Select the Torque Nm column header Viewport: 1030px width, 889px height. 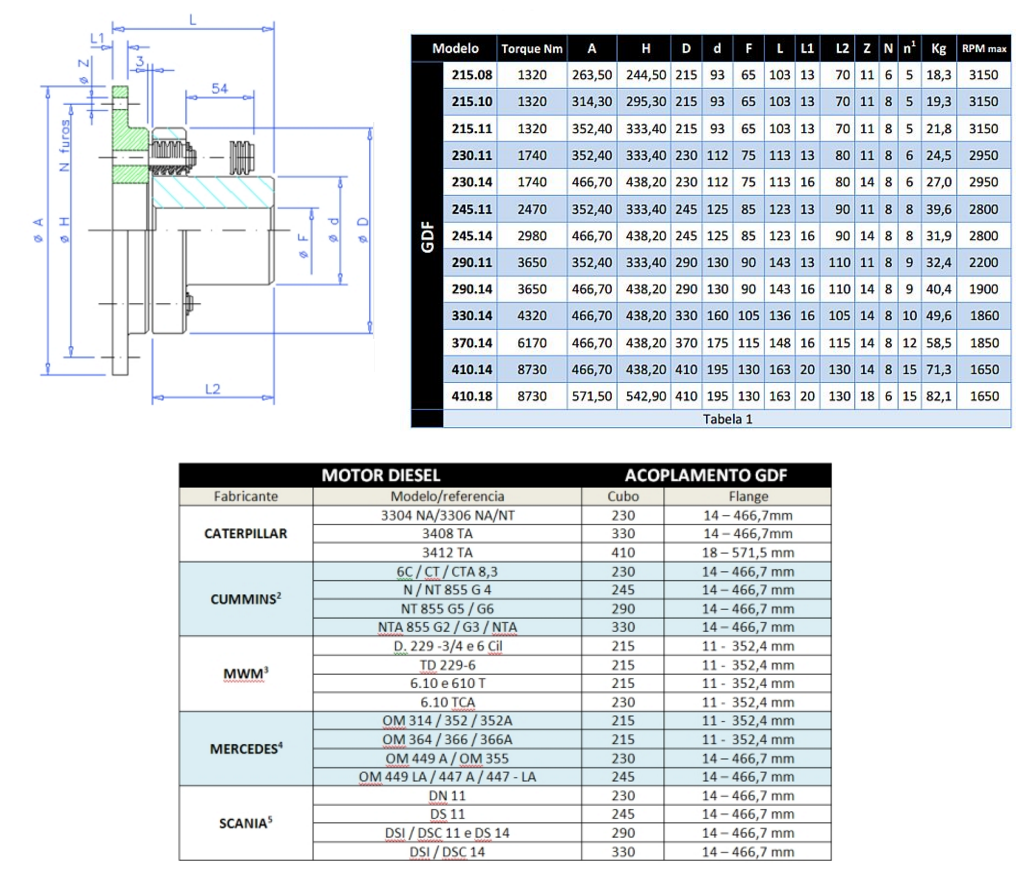click(532, 49)
